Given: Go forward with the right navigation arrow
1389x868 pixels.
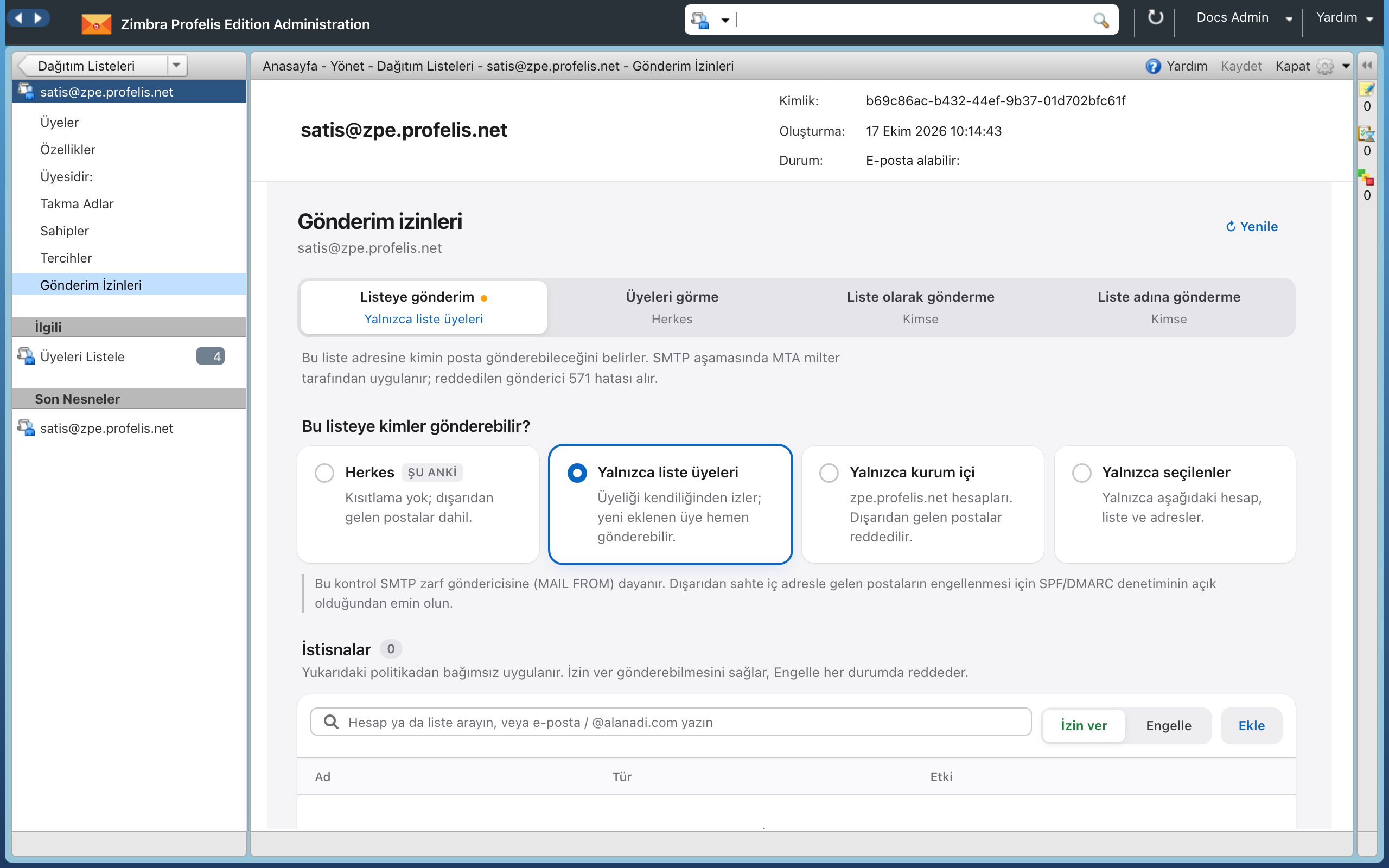Looking at the screenshot, I should coord(38,18).
